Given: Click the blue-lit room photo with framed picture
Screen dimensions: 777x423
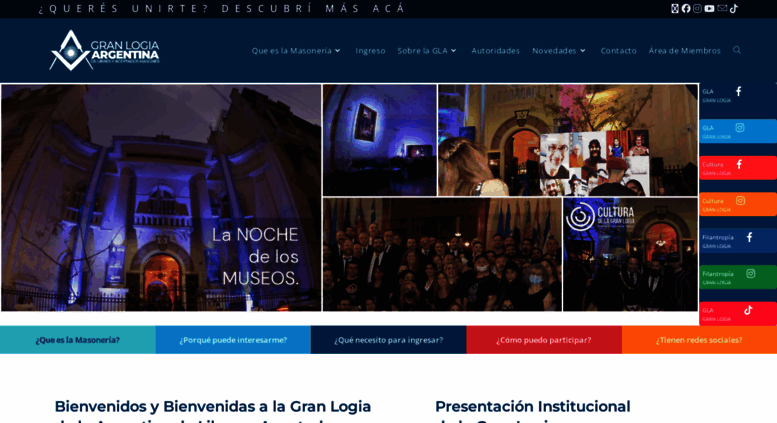Looking at the screenshot, I should click(380, 140).
